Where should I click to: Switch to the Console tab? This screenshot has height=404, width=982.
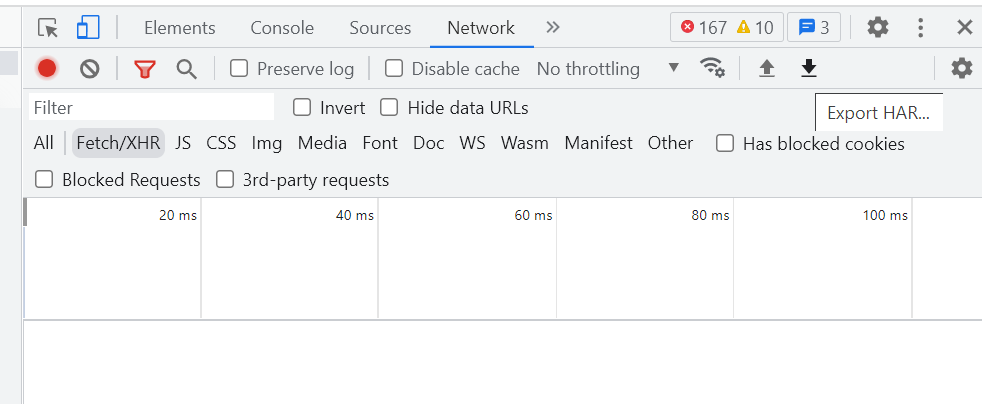tap(282, 27)
